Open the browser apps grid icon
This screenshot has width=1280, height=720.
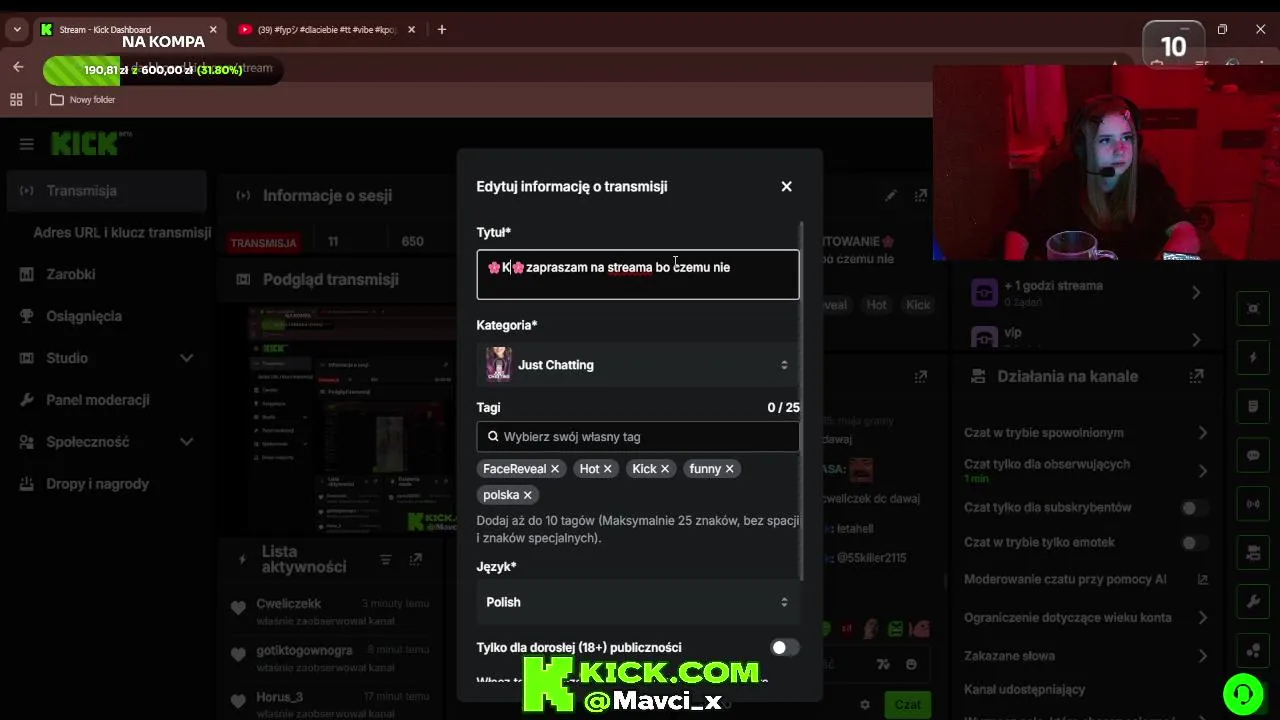point(16,100)
